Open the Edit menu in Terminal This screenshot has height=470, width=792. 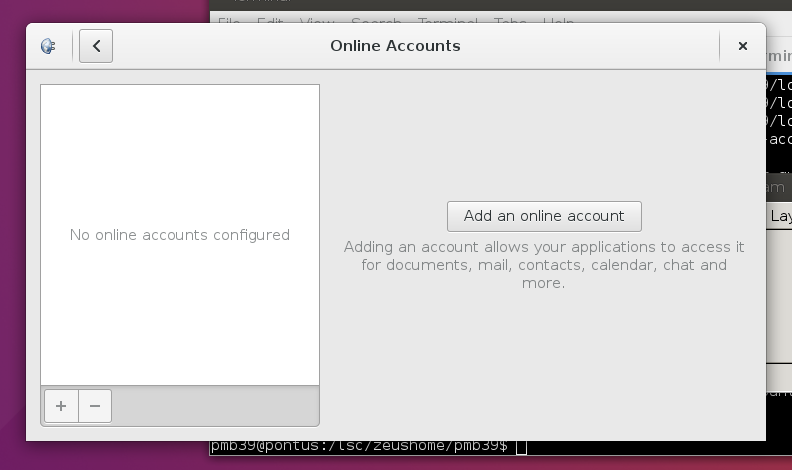point(270,21)
